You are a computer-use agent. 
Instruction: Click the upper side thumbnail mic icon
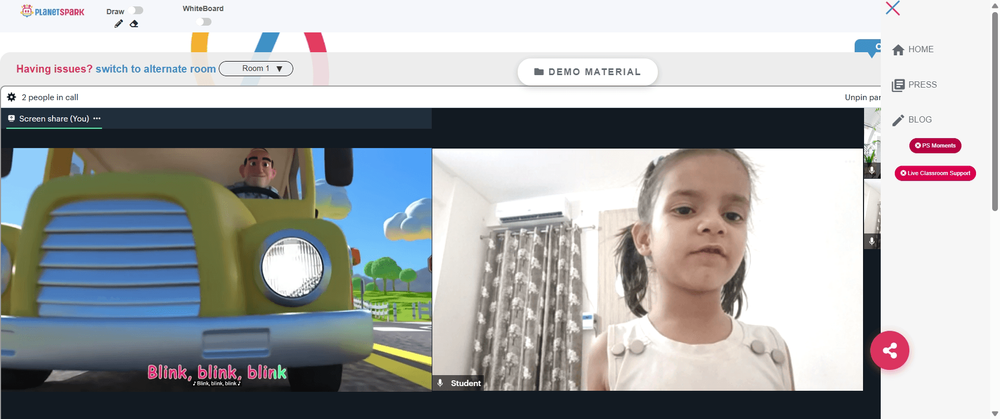(x=872, y=170)
